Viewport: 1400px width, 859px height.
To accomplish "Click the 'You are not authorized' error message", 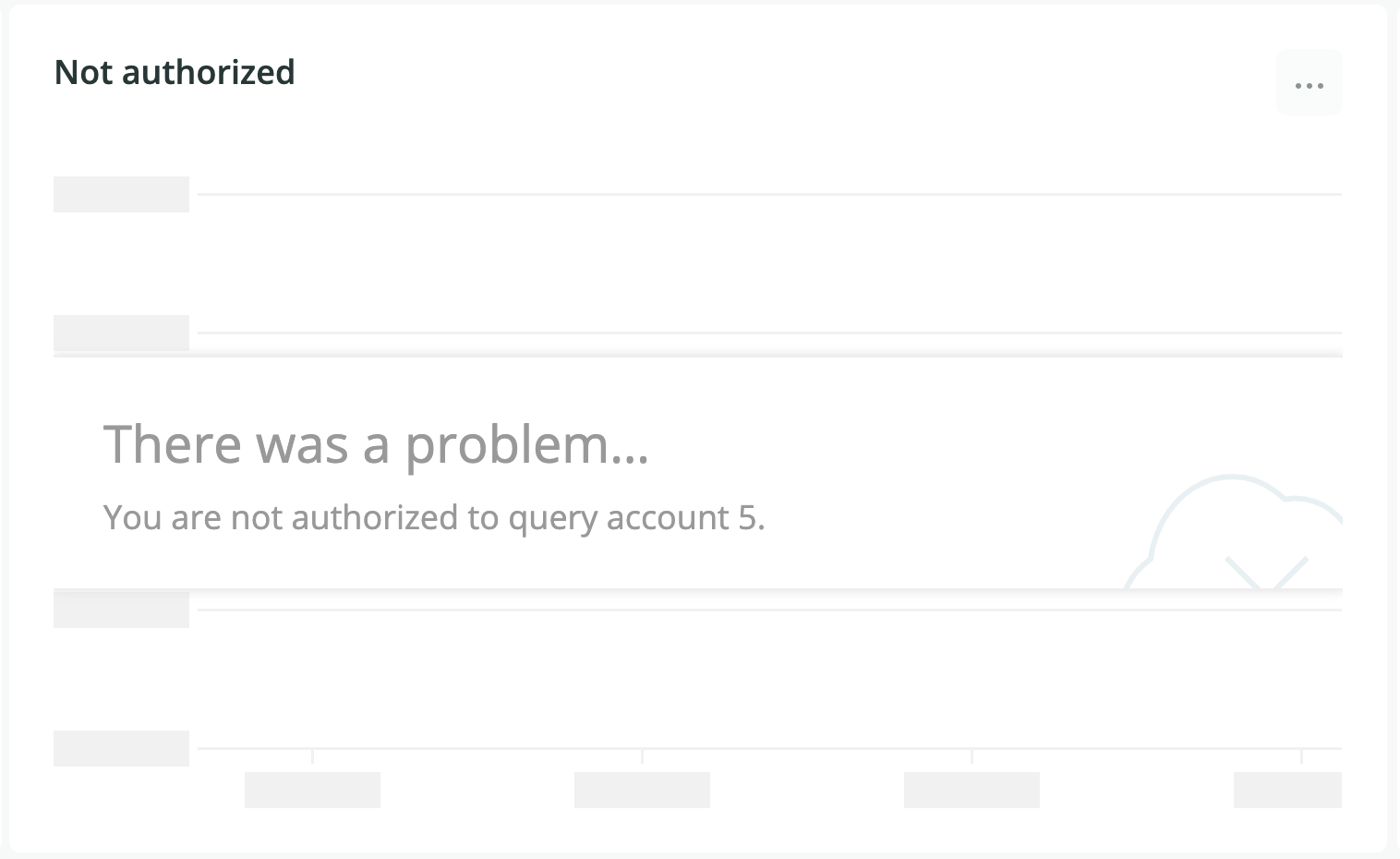I will click(x=434, y=517).
